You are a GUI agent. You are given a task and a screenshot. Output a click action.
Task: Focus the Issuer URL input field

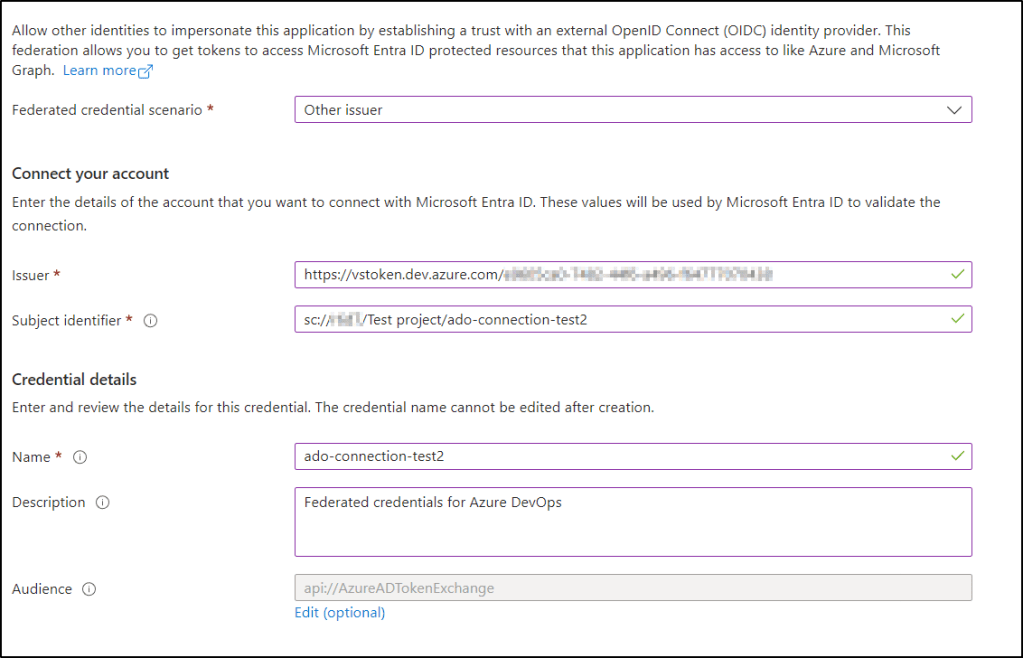[x=620, y=274]
